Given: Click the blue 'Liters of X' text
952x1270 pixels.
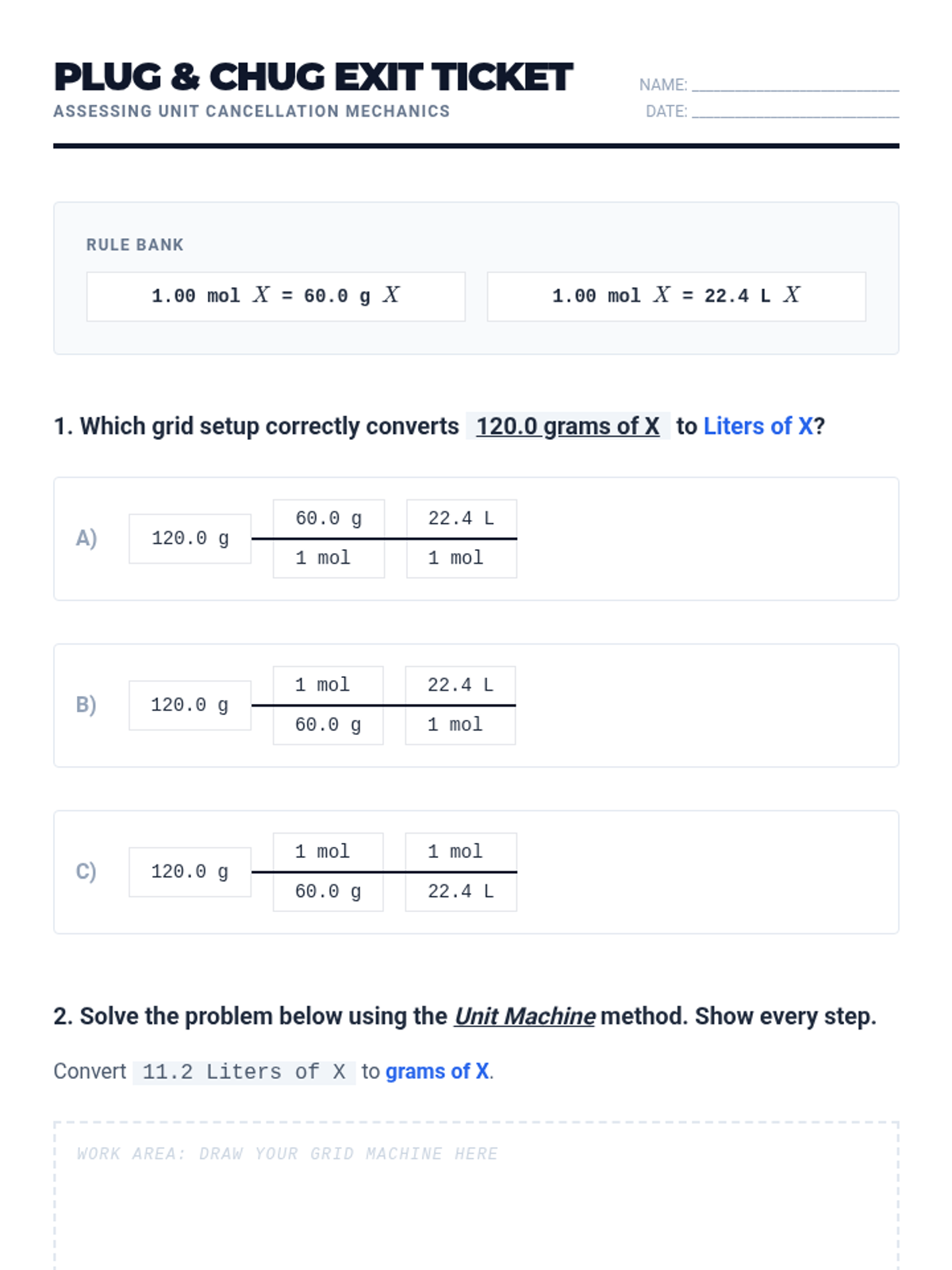Looking at the screenshot, I should [758, 426].
